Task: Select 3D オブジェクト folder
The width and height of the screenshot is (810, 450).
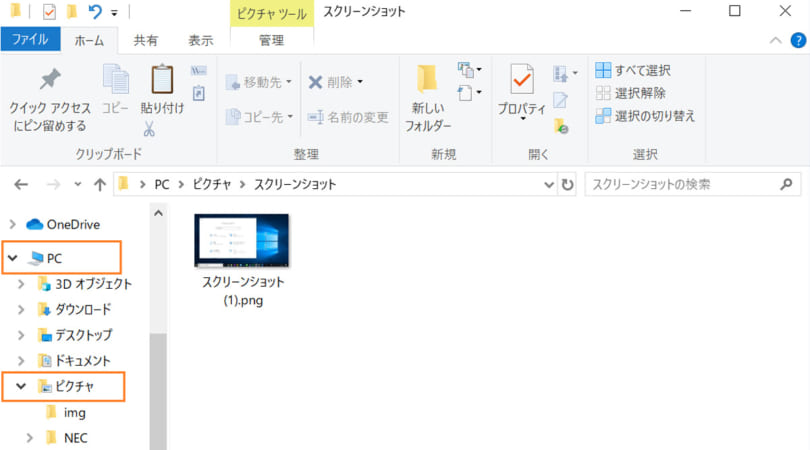Action: (93, 284)
